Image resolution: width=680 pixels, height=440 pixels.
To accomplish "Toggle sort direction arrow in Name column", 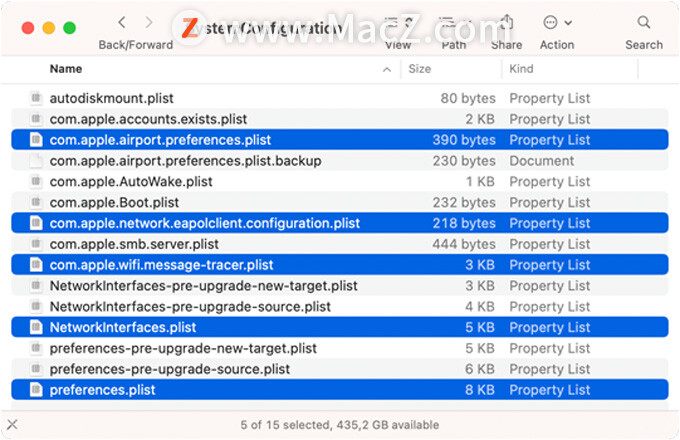I will coord(387,69).
